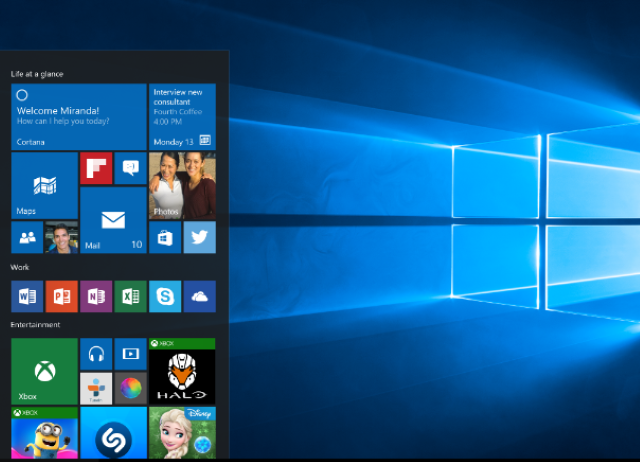Click the 'Entertainment' group heading
640x462 pixels.
35,324
